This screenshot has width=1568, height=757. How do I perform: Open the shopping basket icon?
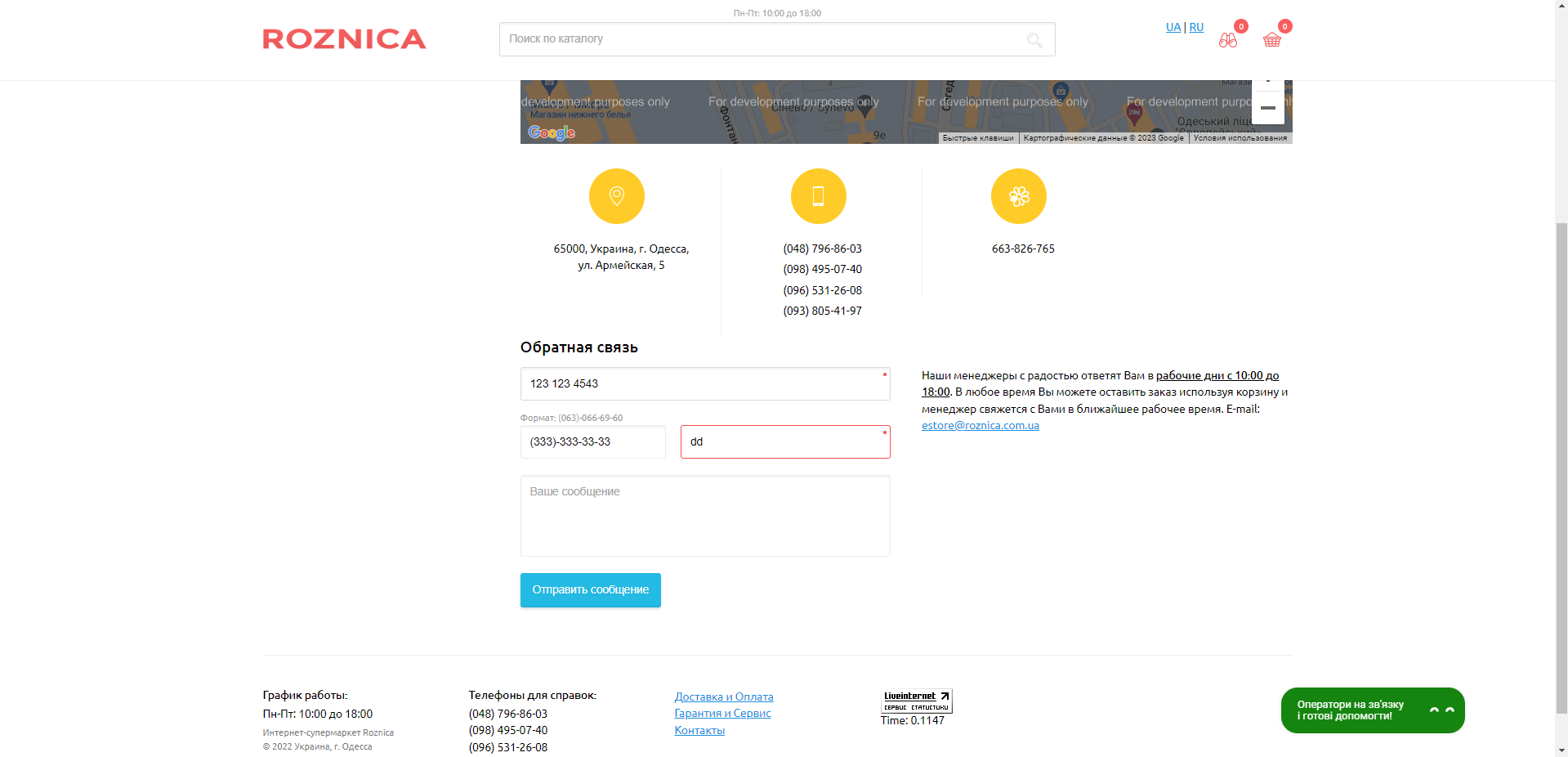pos(1271,39)
